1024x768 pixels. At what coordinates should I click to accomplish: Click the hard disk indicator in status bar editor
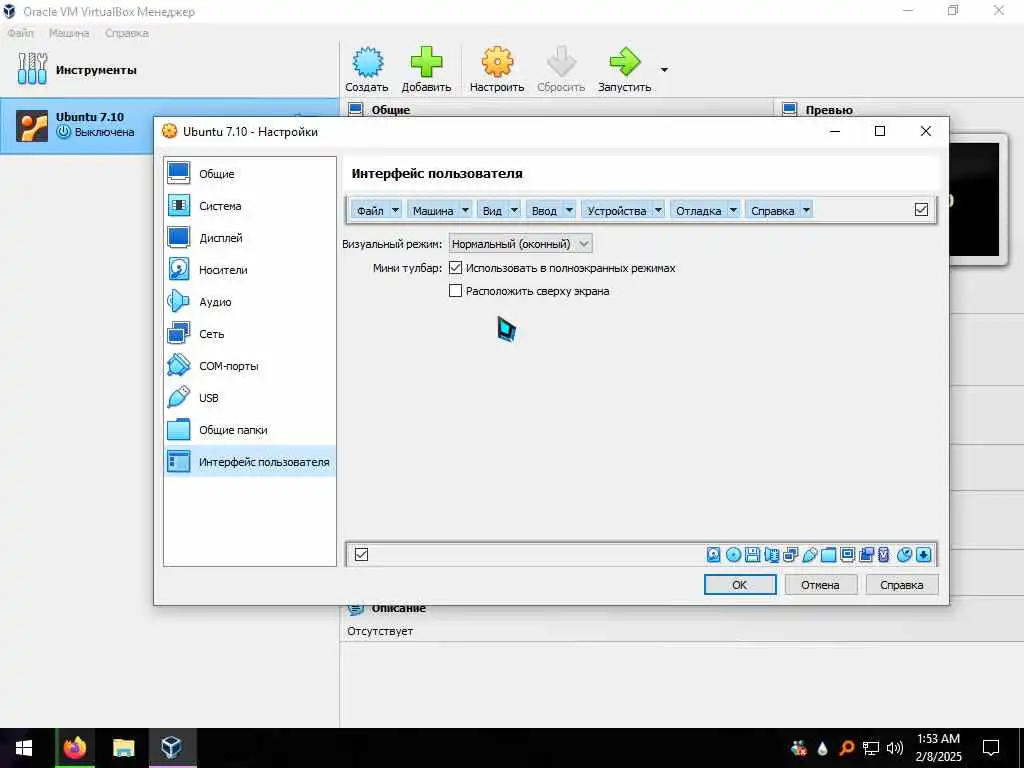pyautogui.click(x=714, y=554)
